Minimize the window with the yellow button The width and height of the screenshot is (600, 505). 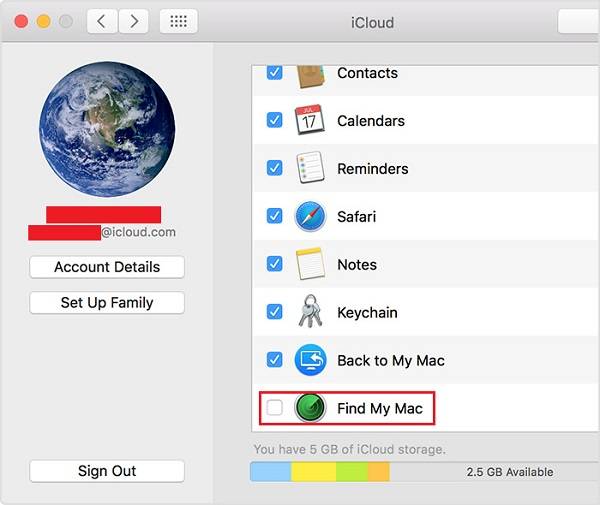coord(44,21)
